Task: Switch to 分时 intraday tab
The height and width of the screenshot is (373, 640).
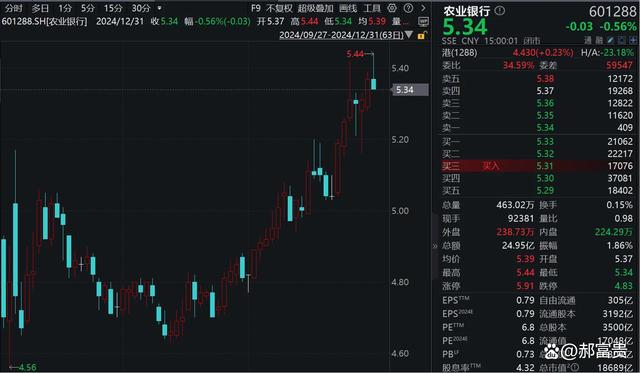Action: (x=13, y=8)
